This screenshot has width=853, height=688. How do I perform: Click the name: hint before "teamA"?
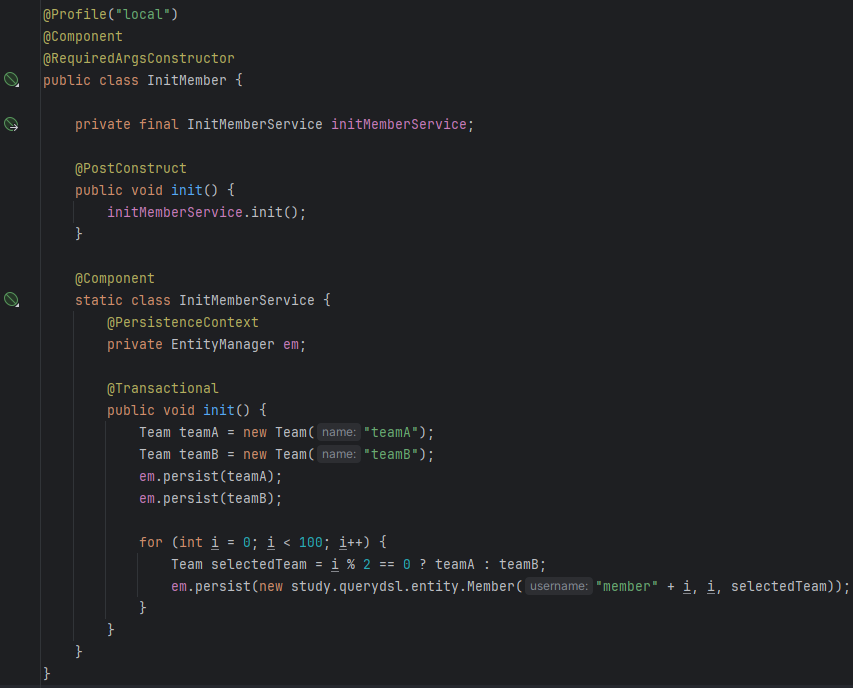[338, 432]
